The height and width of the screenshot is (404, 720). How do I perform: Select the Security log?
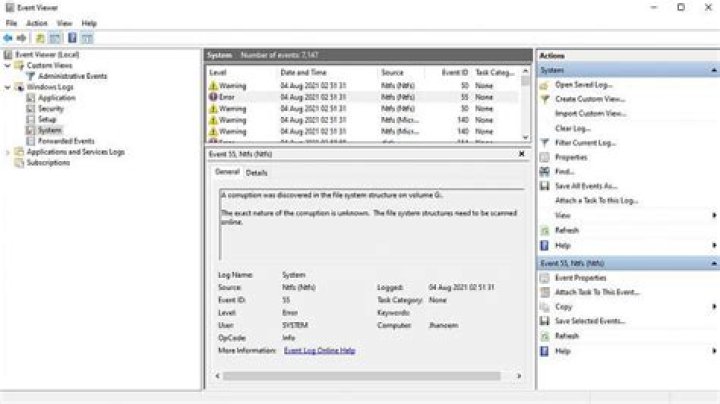(x=51, y=109)
